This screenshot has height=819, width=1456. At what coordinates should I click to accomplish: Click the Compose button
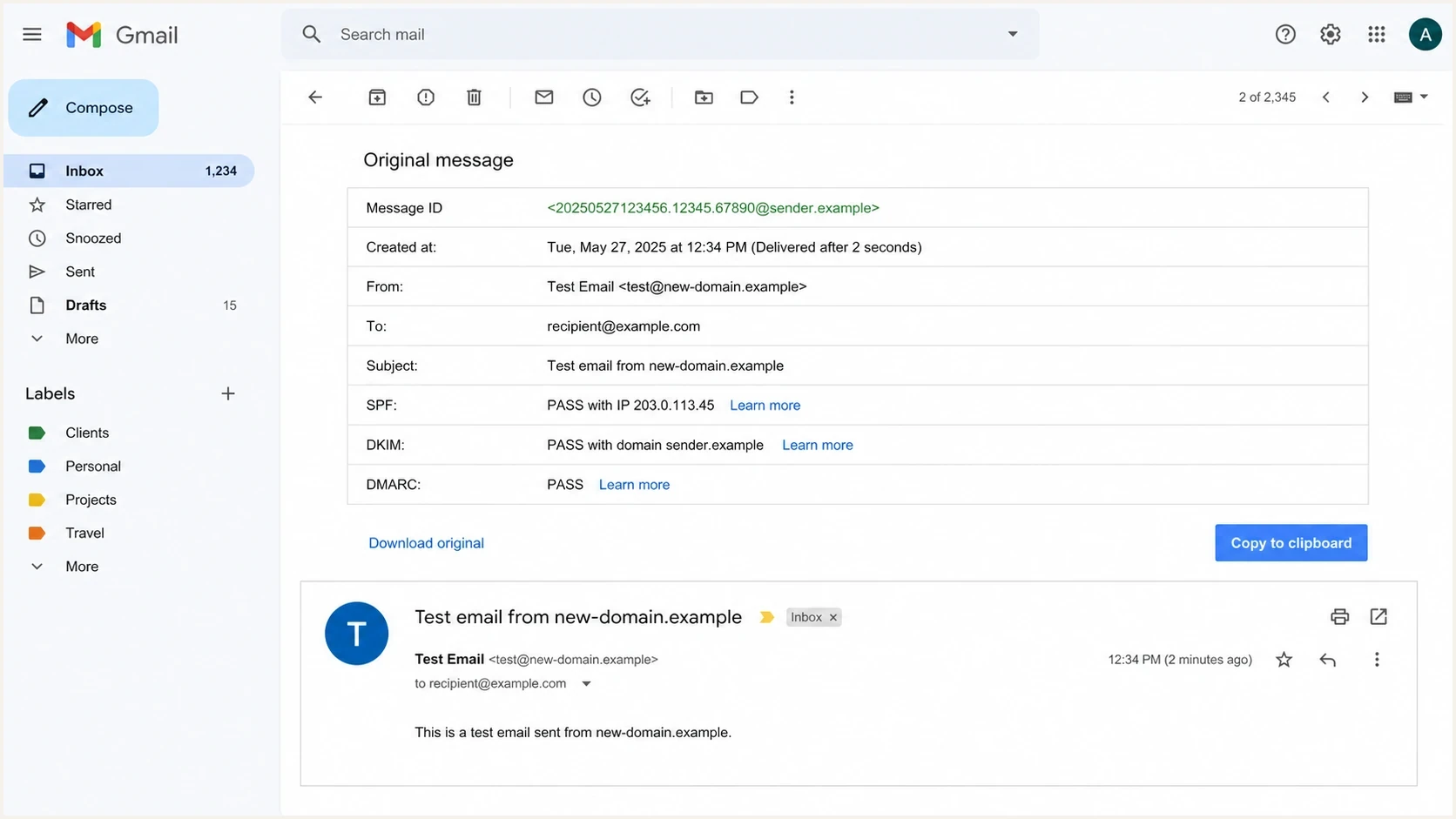[x=84, y=107]
